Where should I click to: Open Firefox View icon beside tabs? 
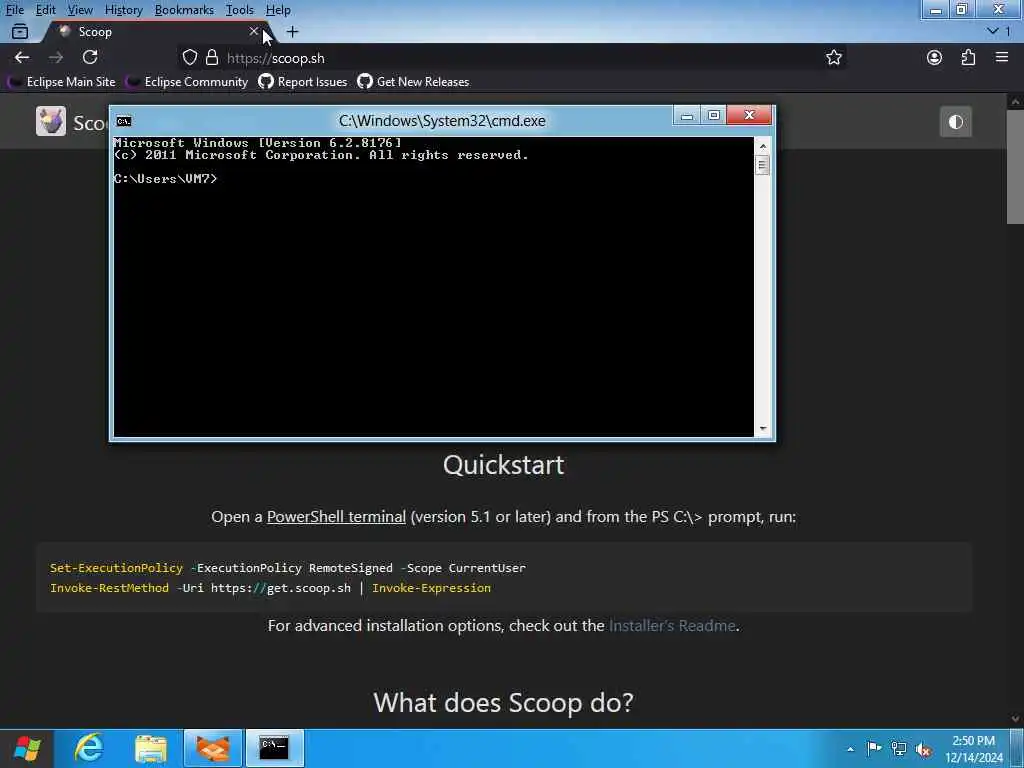(x=20, y=31)
